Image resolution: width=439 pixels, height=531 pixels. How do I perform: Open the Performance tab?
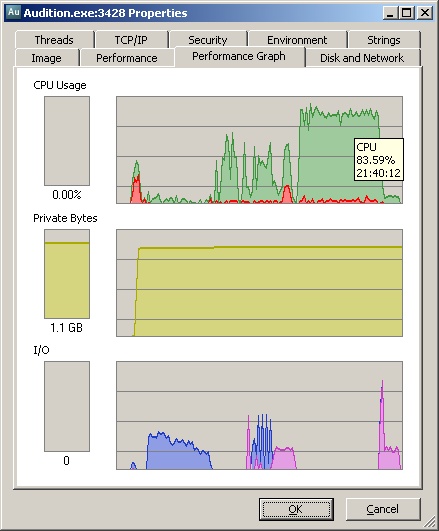click(x=127, y=58)
